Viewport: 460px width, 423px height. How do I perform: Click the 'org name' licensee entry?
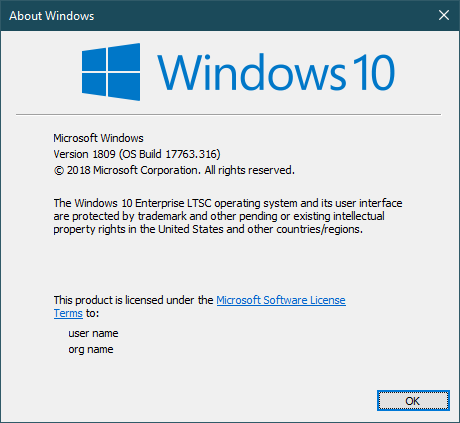(91, 349)
